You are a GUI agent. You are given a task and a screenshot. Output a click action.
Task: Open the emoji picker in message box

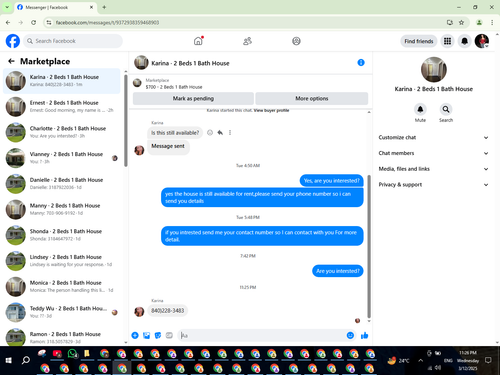click(x=350, y=335)
